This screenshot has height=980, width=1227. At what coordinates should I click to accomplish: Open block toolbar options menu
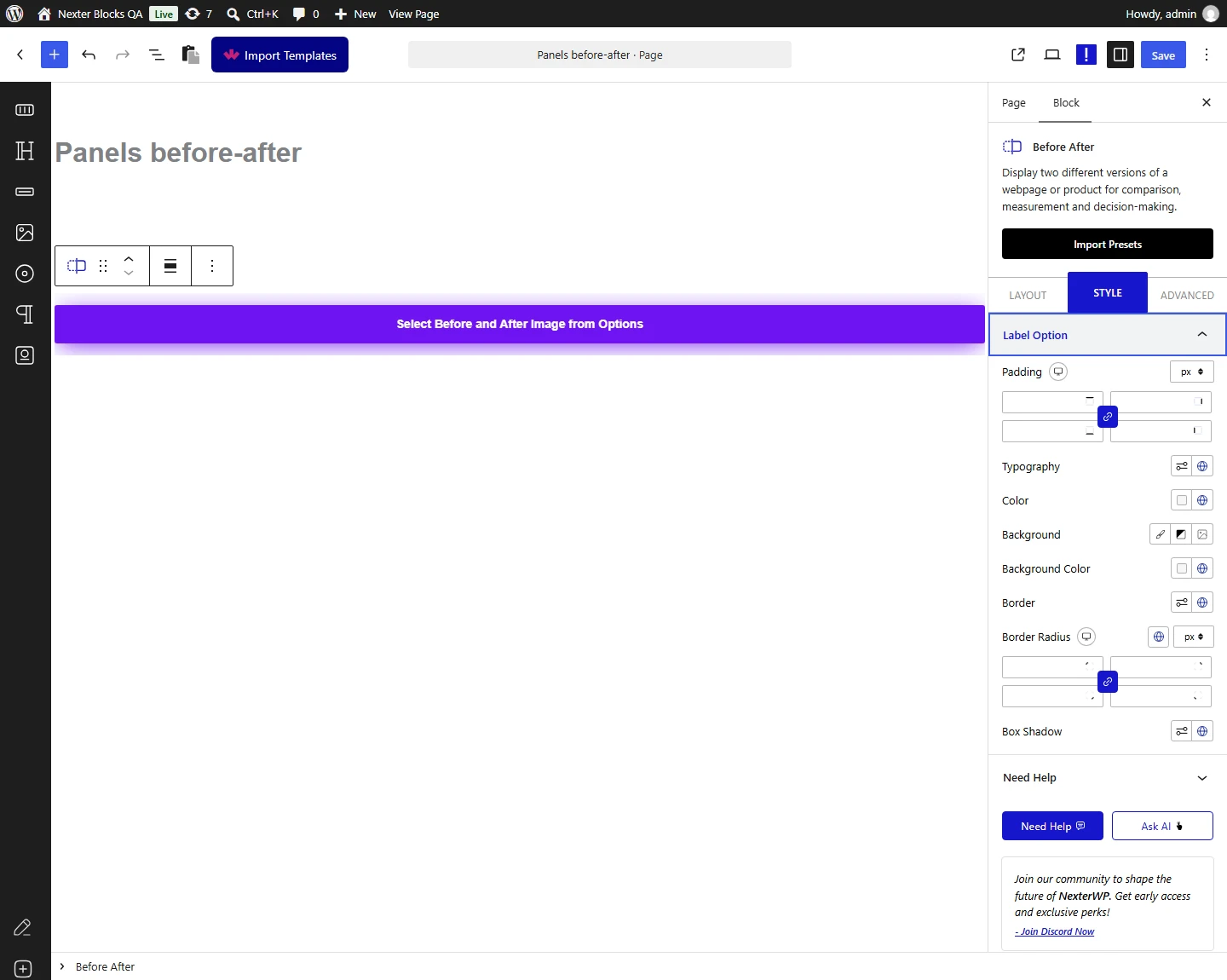[212, 266]
